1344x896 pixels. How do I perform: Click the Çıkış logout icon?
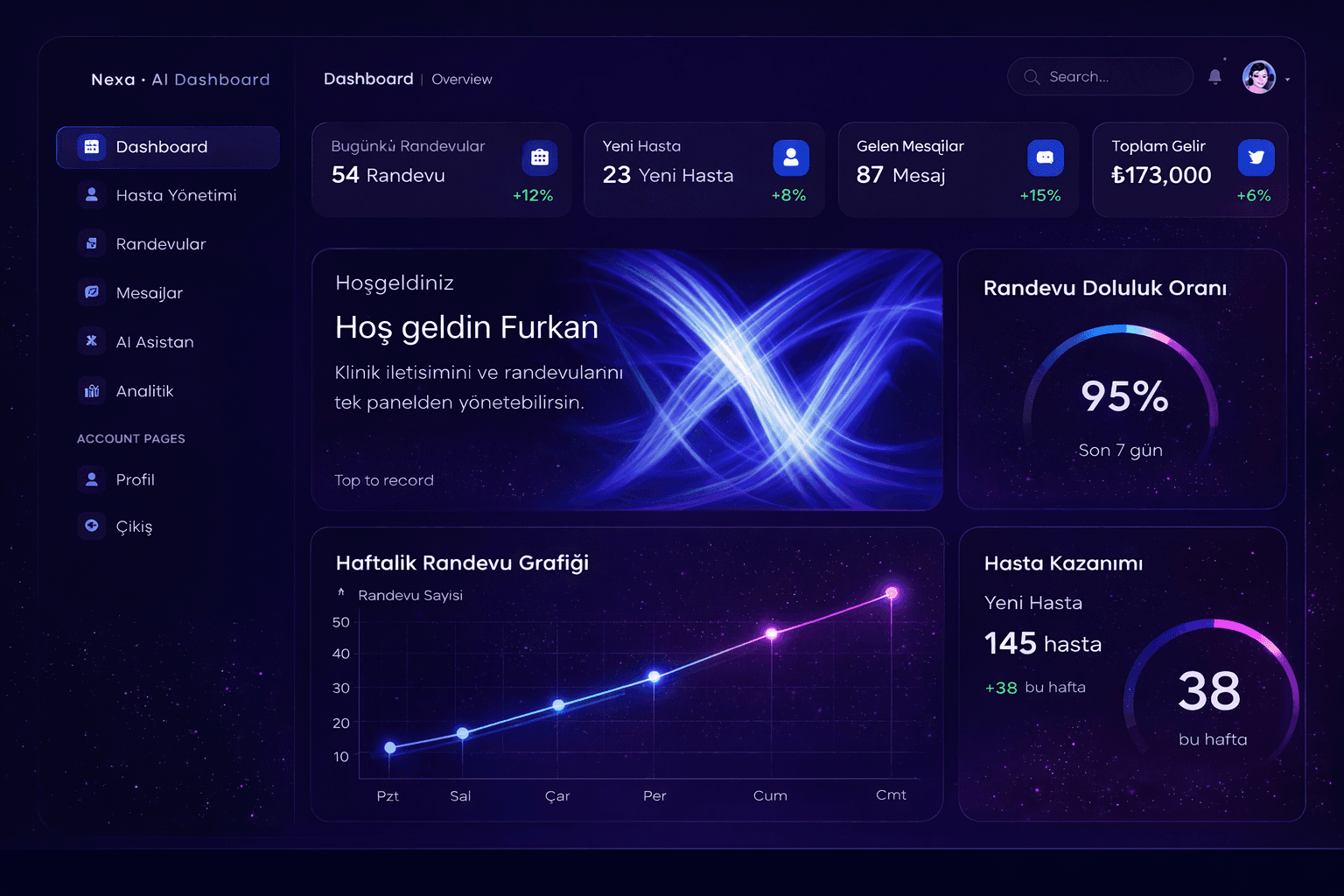pyautogui.click(x=92, y=525)
